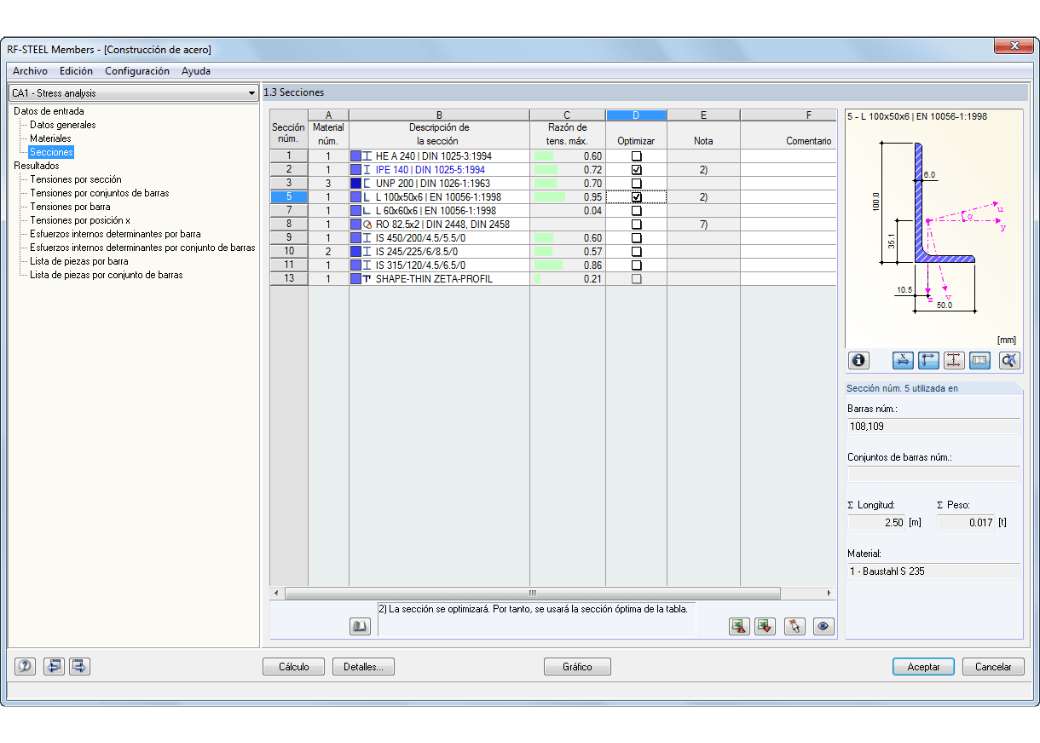Enable Optimizar for HE A 240
This screenshot has width=1040, height=743.
tap(636, 156)
